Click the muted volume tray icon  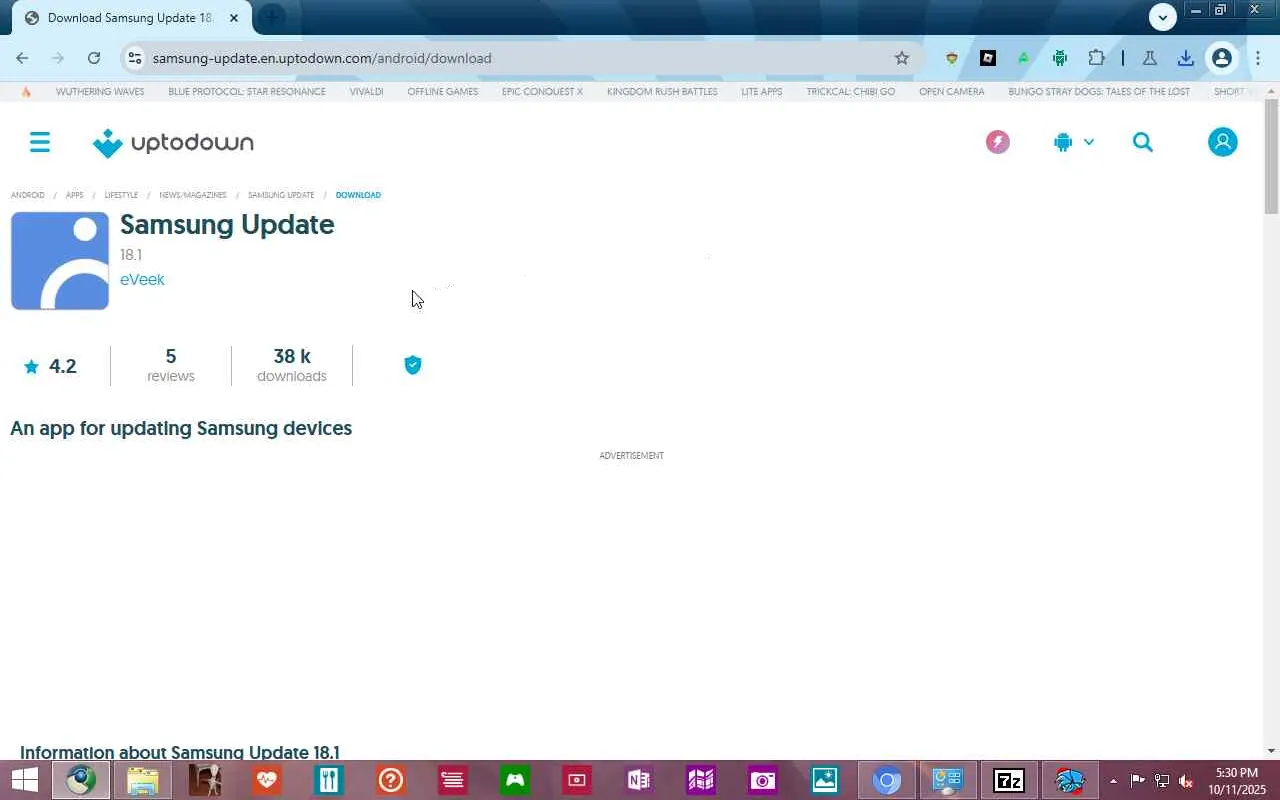click(1186, 781)
